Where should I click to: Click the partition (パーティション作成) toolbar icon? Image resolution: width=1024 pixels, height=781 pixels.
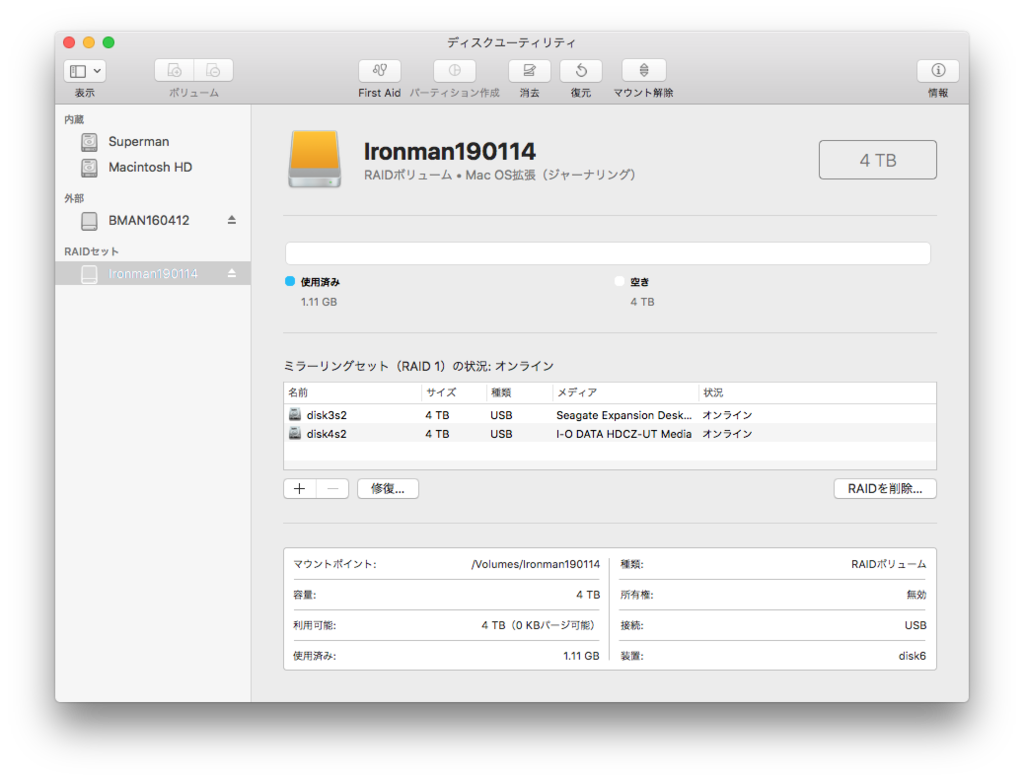(x=455, y=70)
